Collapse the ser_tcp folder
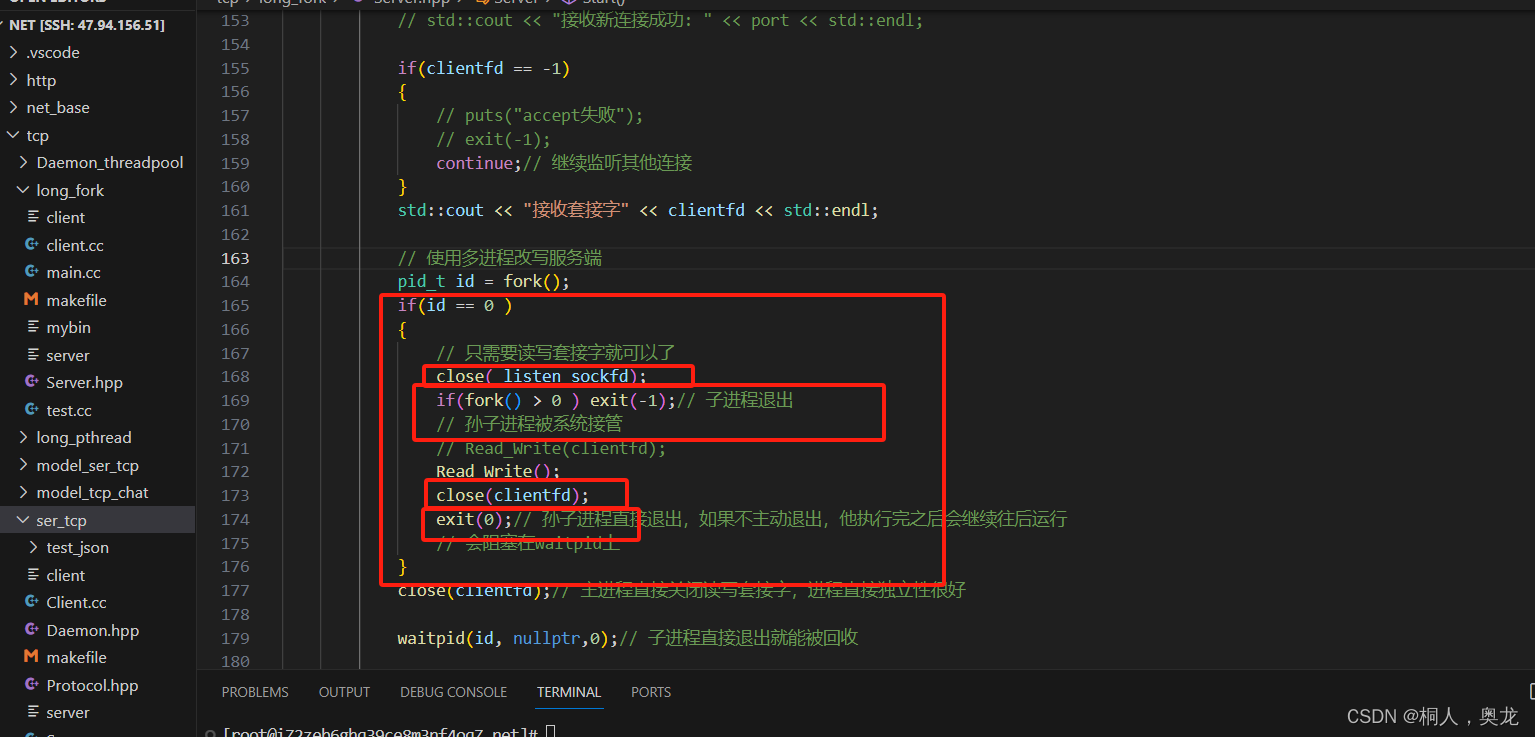 tap(24, 520)
